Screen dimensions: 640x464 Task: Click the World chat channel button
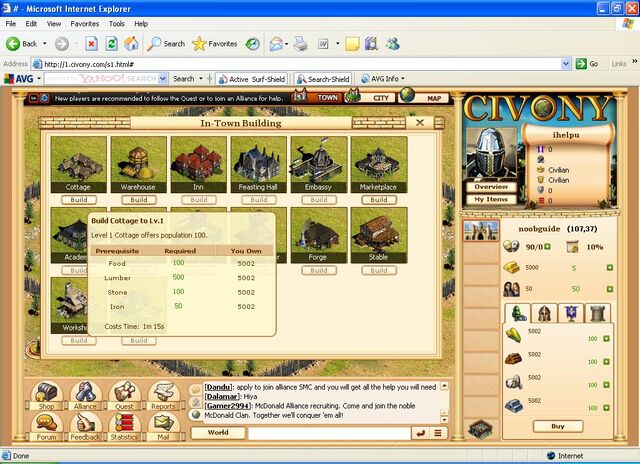[x=218, y=433]
